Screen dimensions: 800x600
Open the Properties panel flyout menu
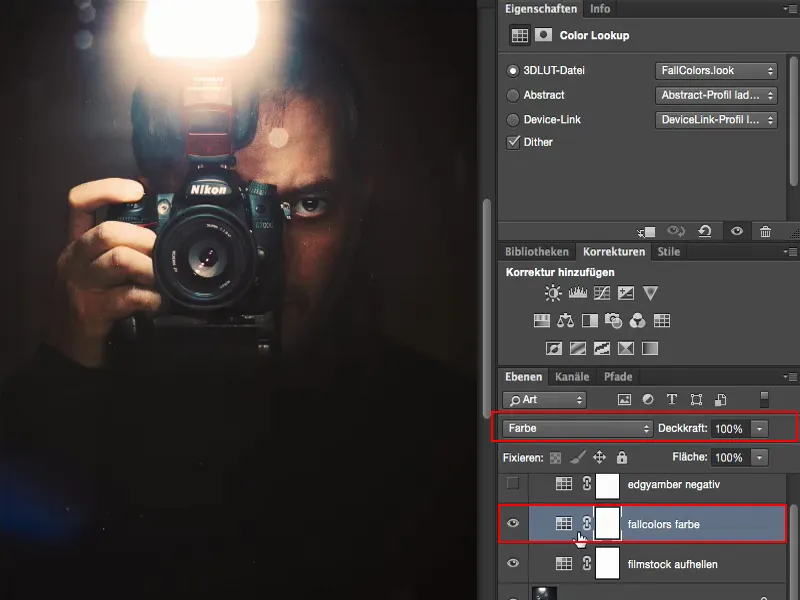pos(791,9)
